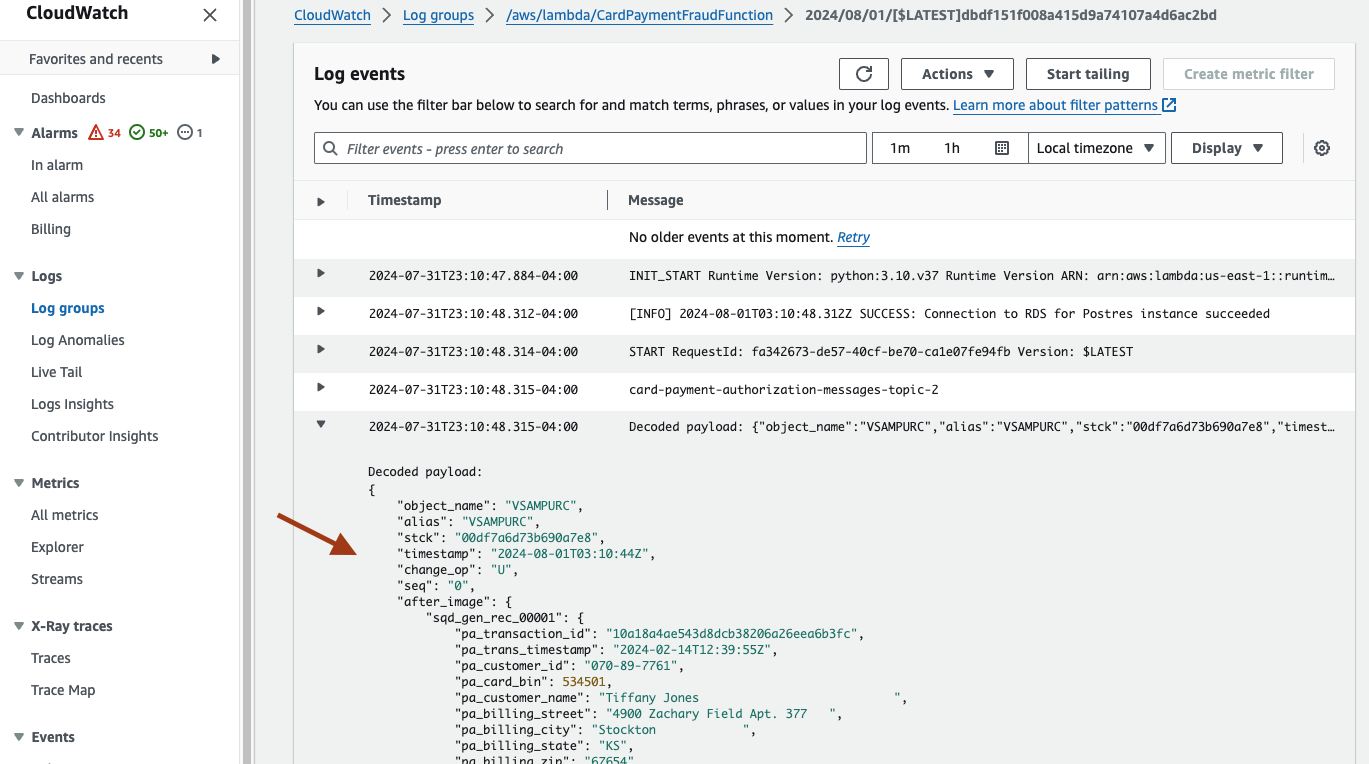
Task: Open Log Anomalies in sidebar
Action: tap(78, 340)
